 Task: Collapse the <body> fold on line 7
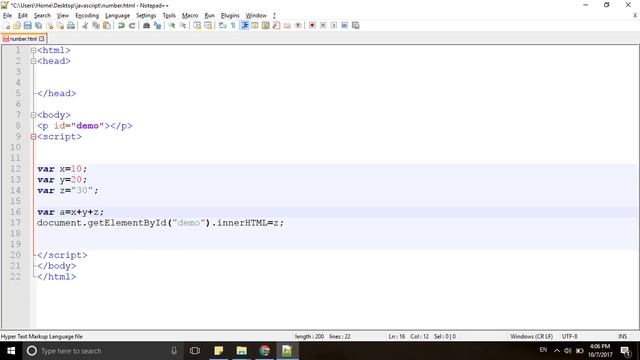point(33,115)
